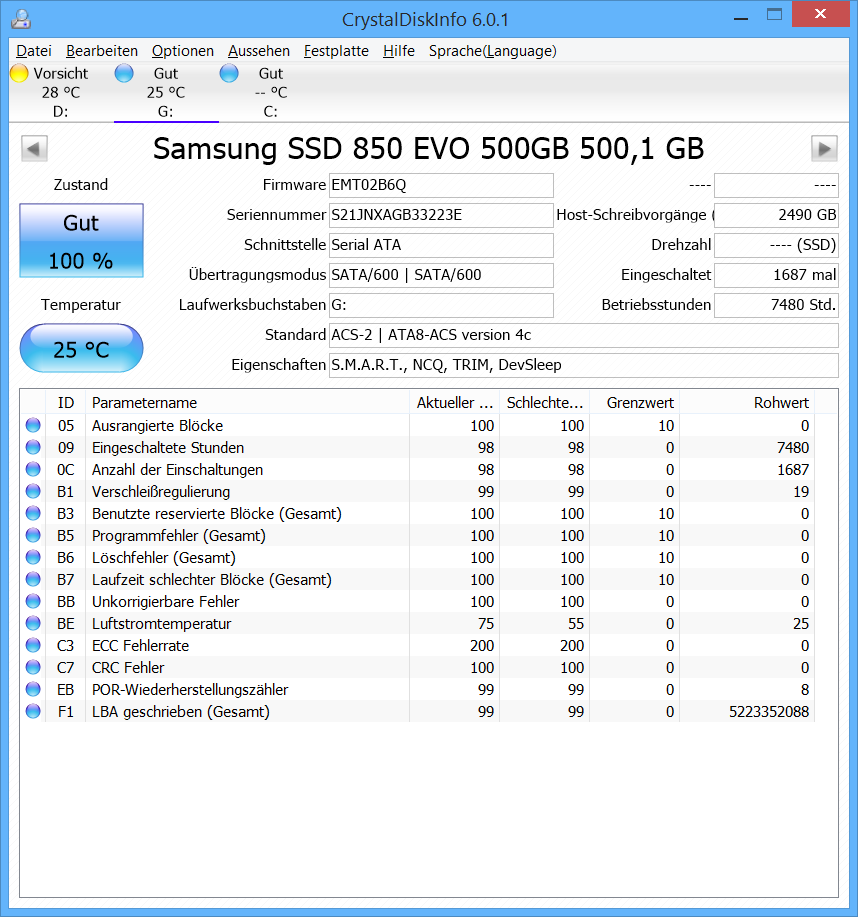The image size is (858, 917).
Task: Click status orb for row F1
Action: tap(33, 711)
